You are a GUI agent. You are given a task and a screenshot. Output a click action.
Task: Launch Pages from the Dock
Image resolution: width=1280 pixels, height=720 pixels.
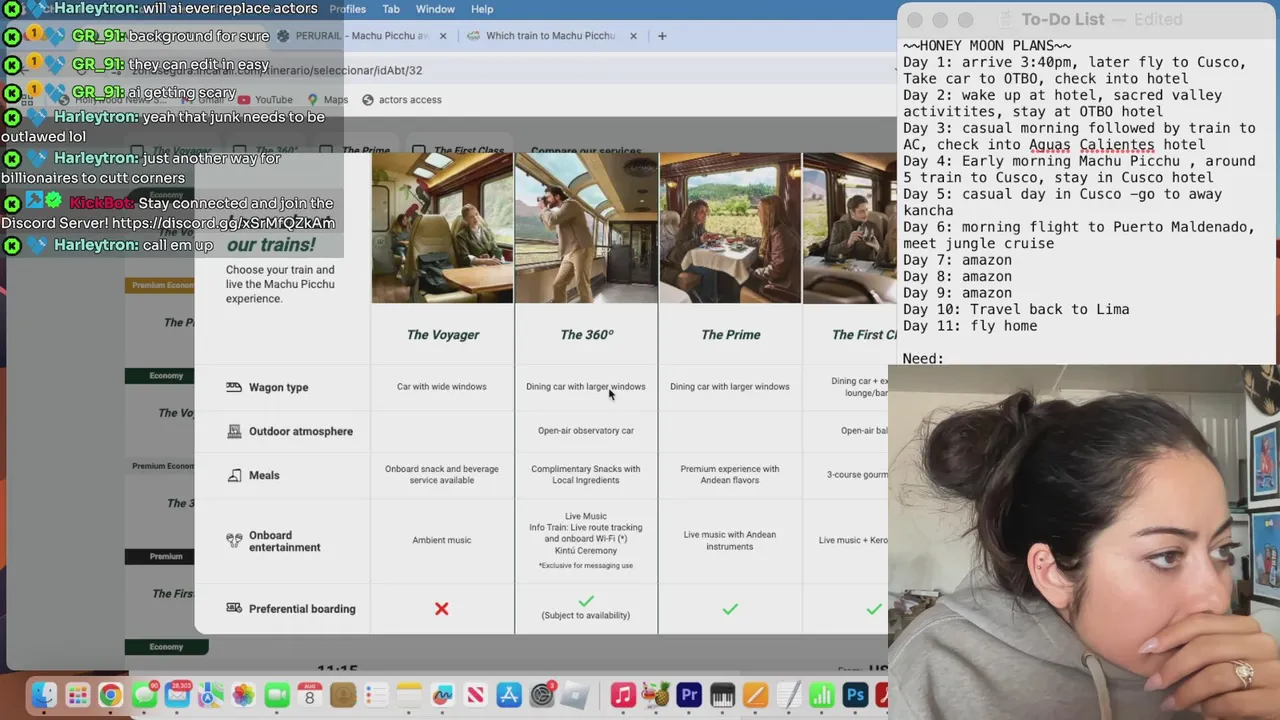(x=755, y=695)
